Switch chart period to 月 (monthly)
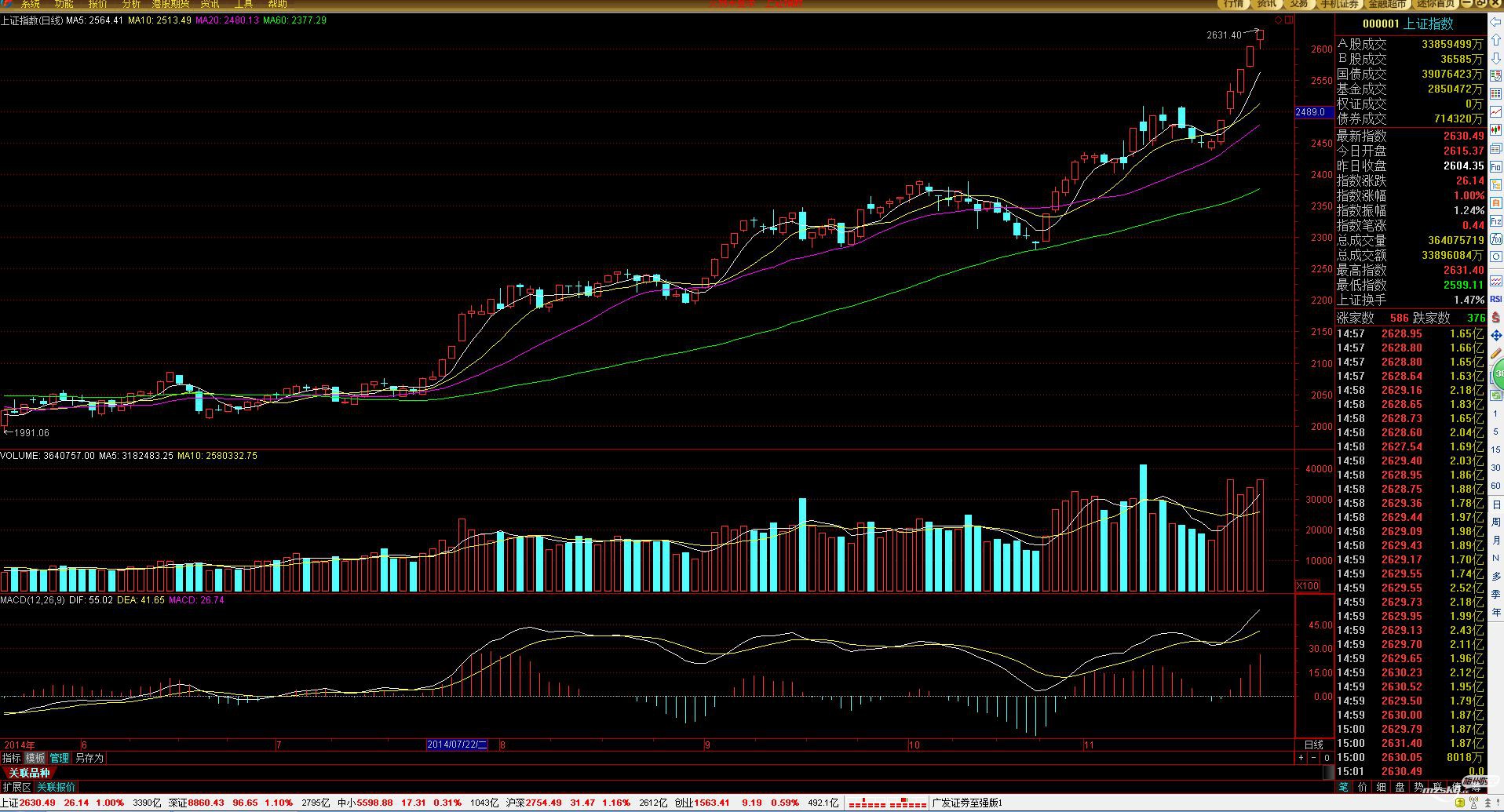This screenshot has height=812, width=1504. tap(1496, 541)
